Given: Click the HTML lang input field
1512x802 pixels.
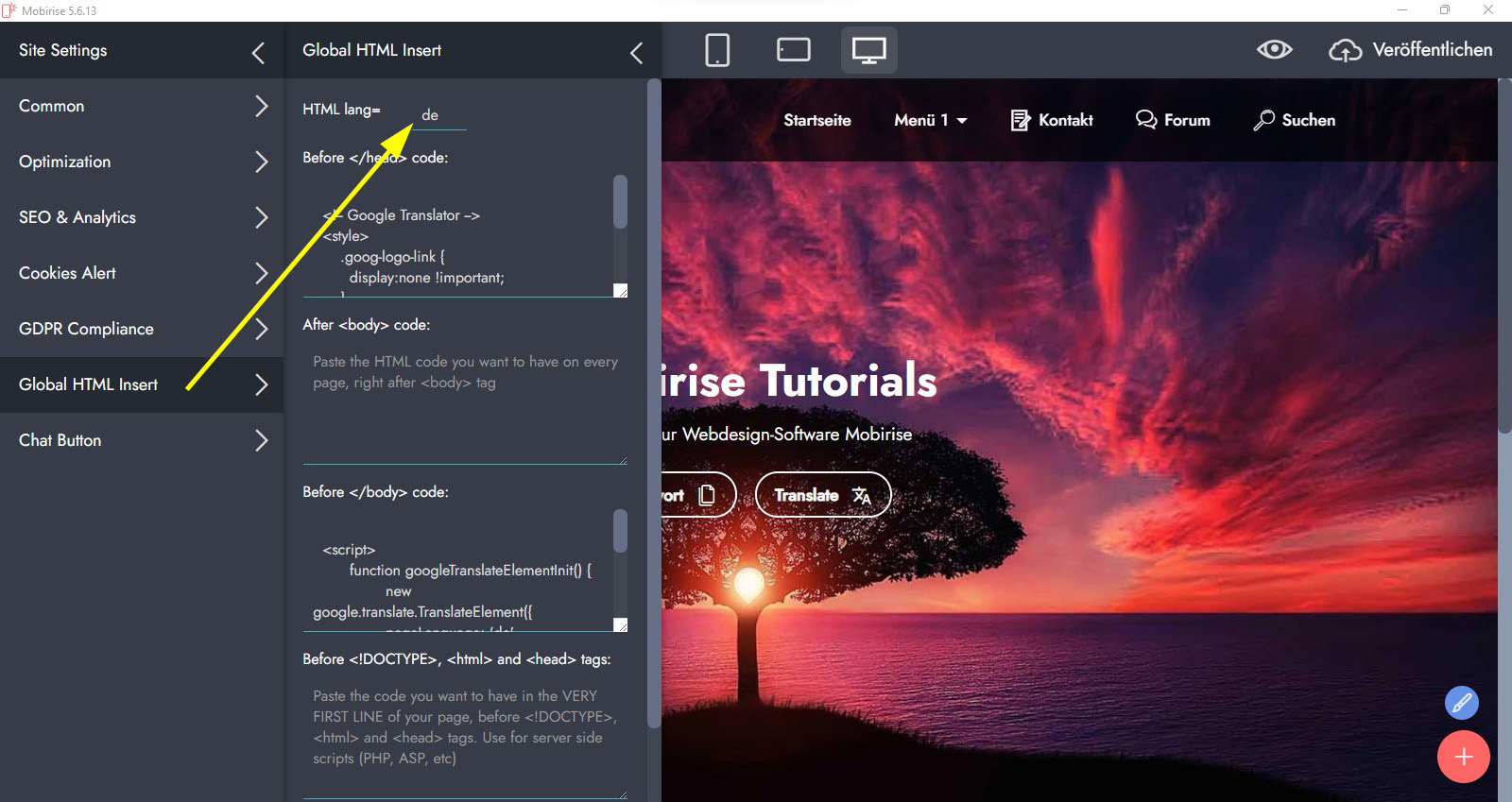Looking at the screenshot, I should click(441, 115).
